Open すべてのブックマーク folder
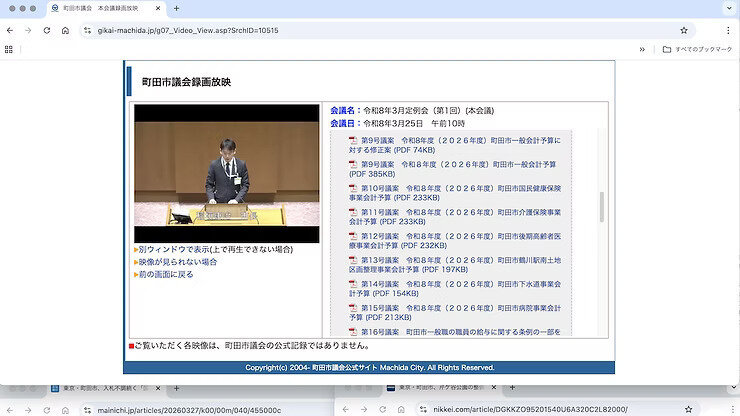 click(x=698, y=49)
